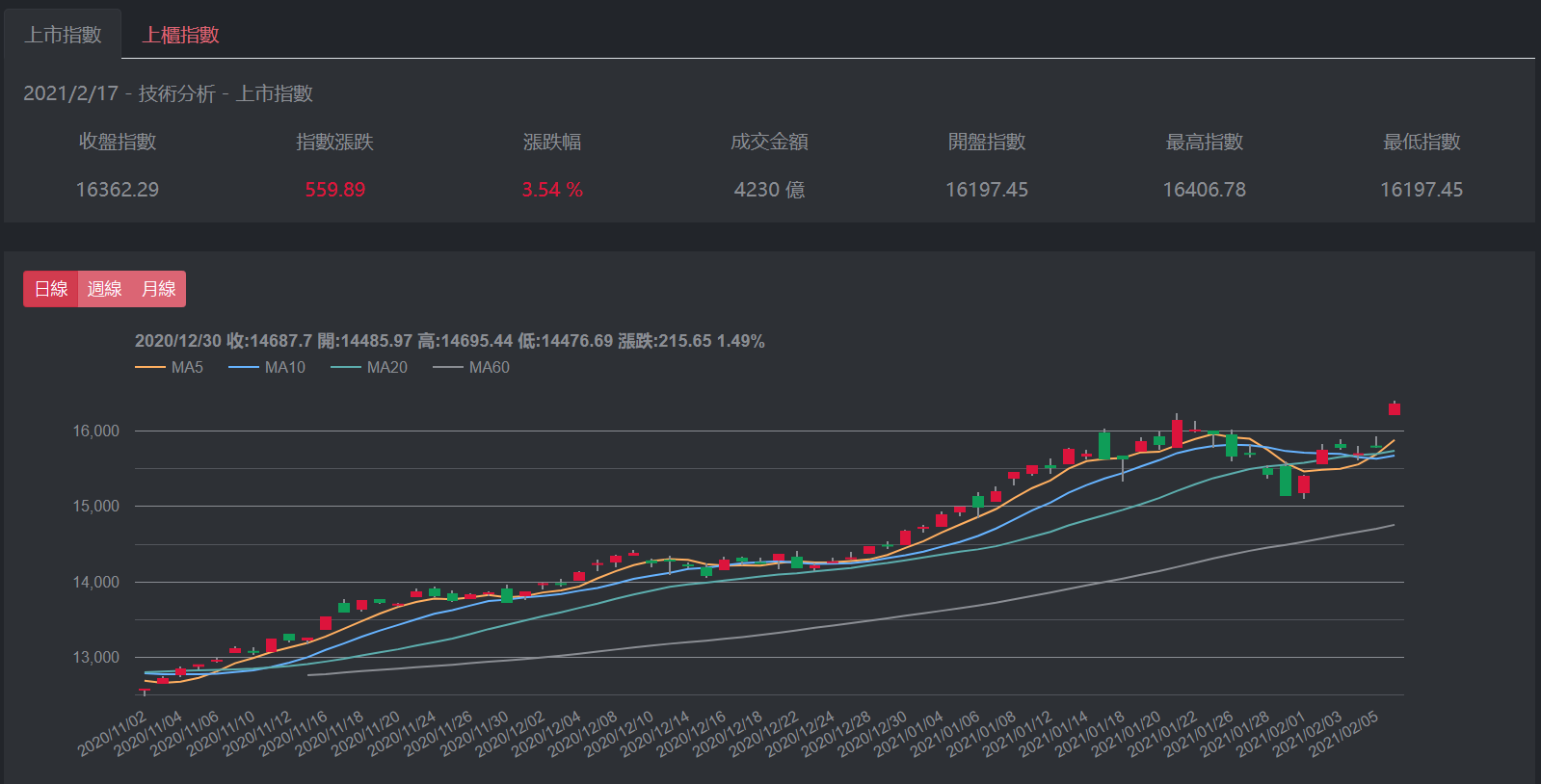This screenshot has height=784, width=1541.
Task: Click the highest index value 16406.78
Action: pos(1205,190)
